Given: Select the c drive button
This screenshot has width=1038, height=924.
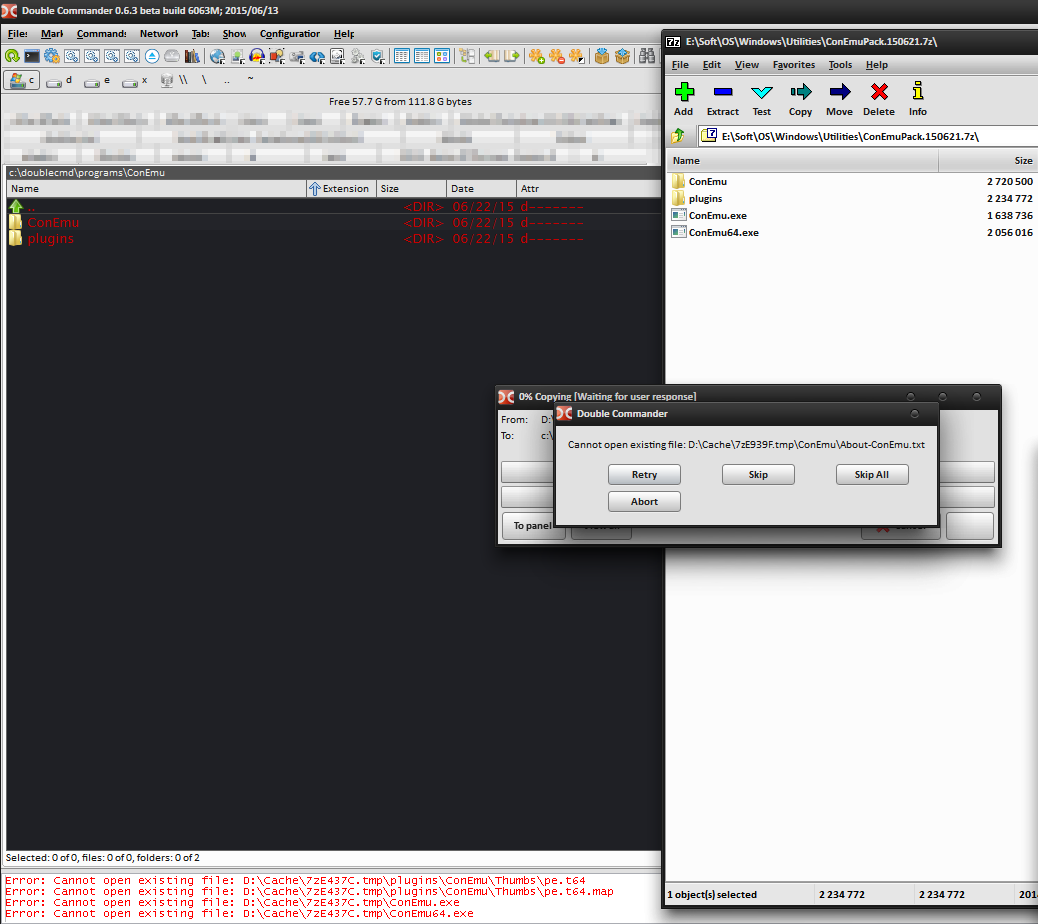Looking at the screenshot, I should tap(22, 80).
